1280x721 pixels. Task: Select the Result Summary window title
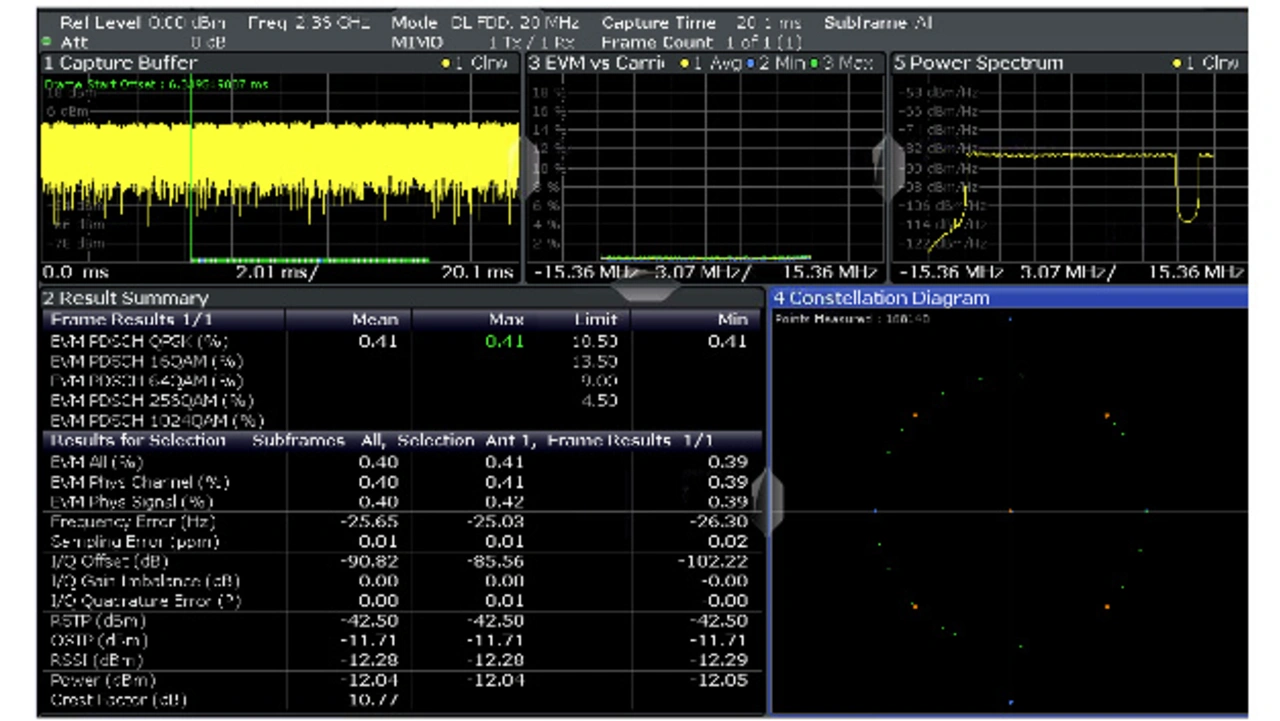pyautogui.click(x=125, y=298)
